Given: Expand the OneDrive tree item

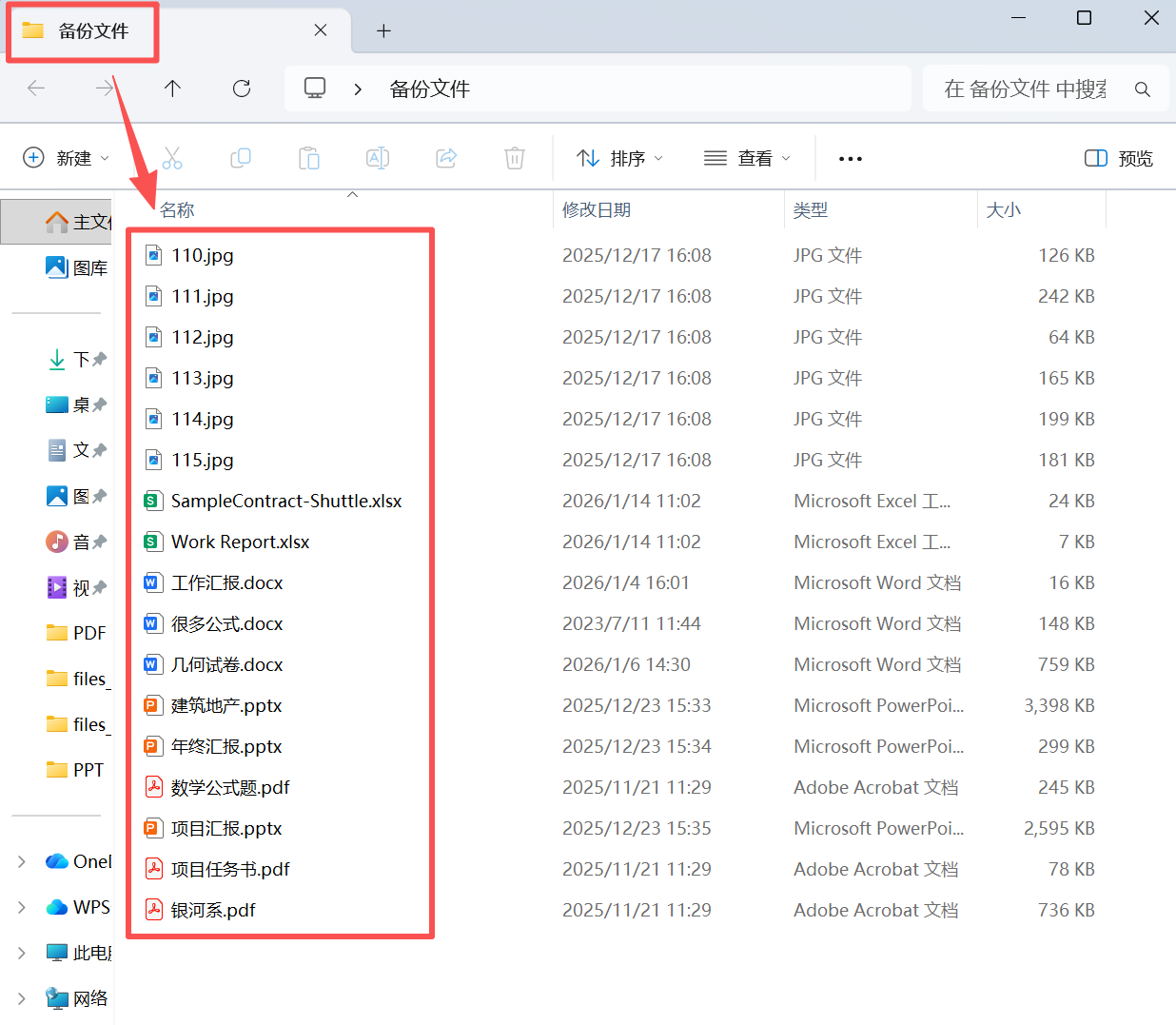Looking at the screenshot, I should click(21, 860).
